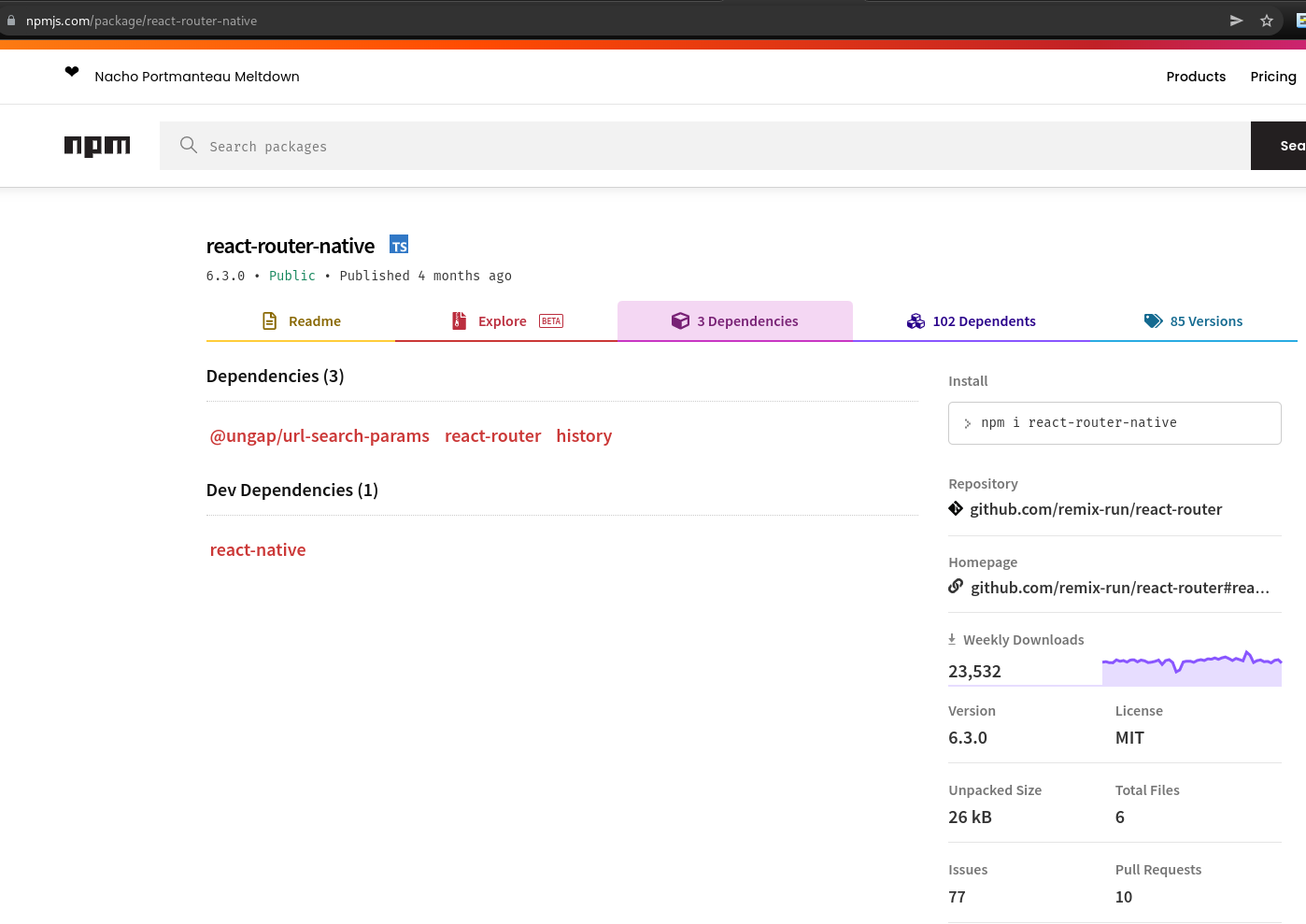Click the react-native dev dependency

(x=258, y=549)
